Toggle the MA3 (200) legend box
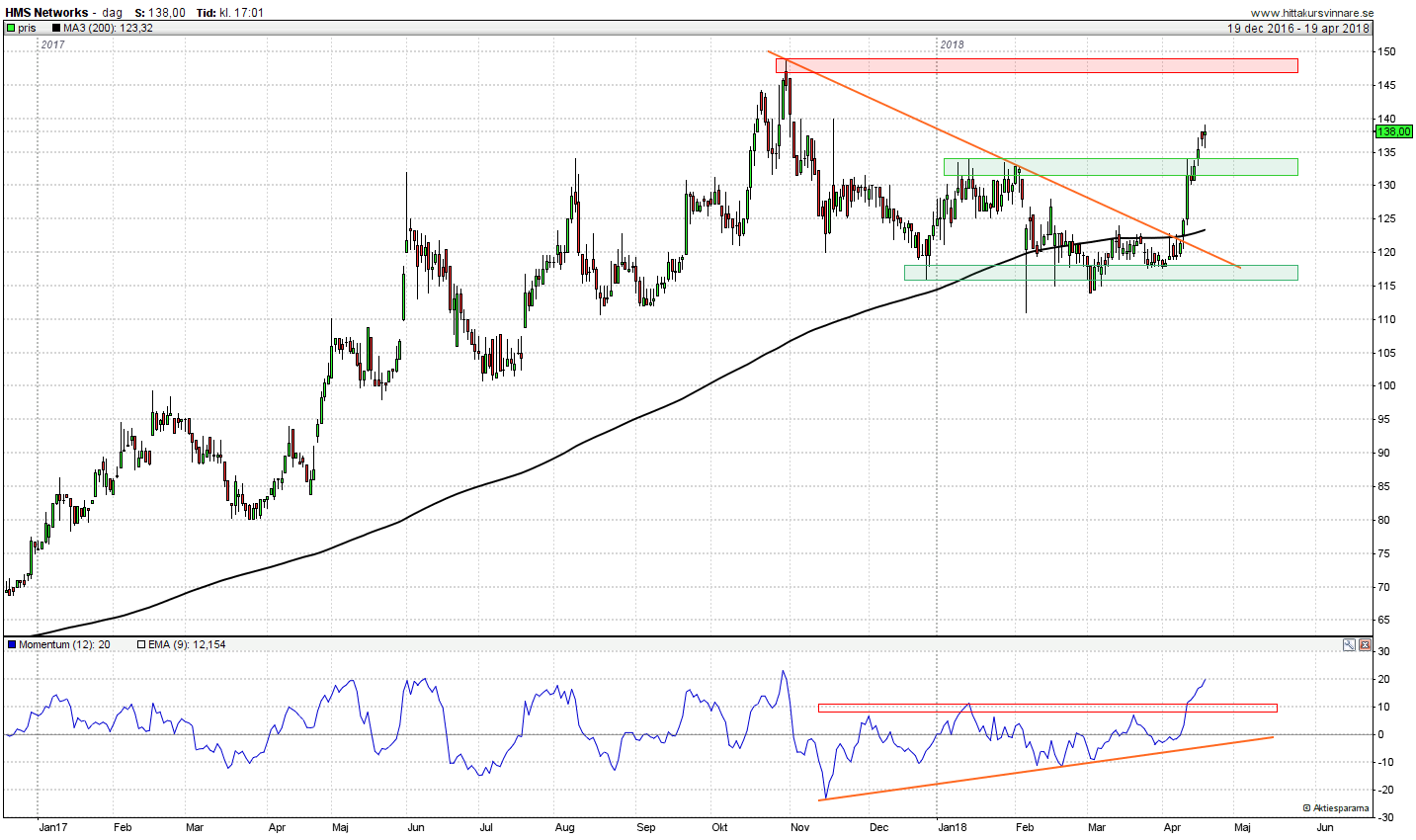The height and width of the screenshot is (840, 1416). coord(55,29)
